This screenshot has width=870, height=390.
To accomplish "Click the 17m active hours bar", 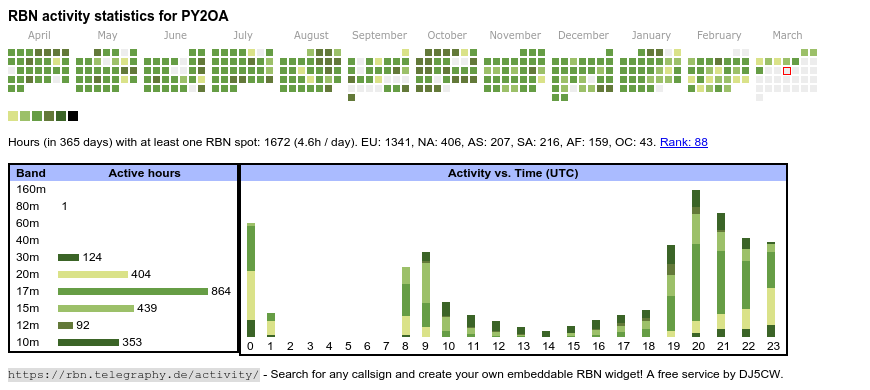I will 133,291.
